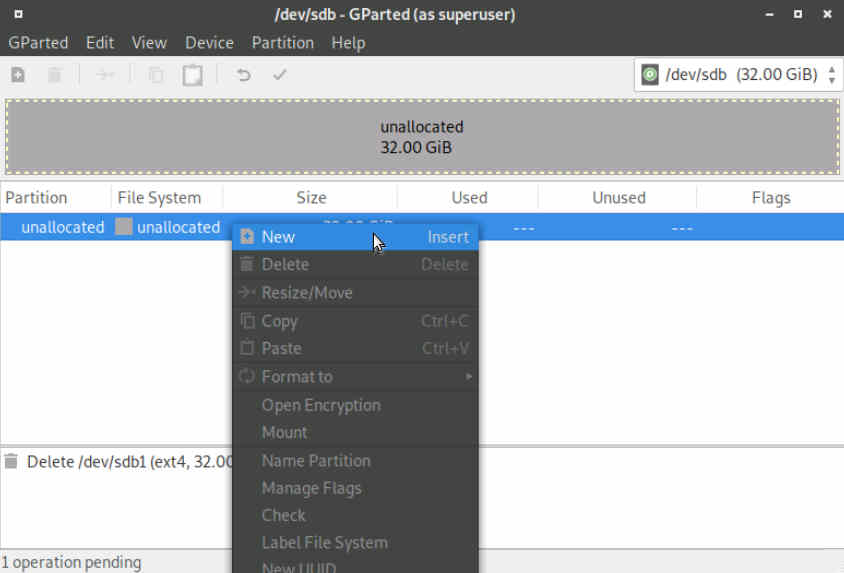Click the Delete partition toolbar icon
The width and height of the screenshot is (844, 573).
pos(54,75)
